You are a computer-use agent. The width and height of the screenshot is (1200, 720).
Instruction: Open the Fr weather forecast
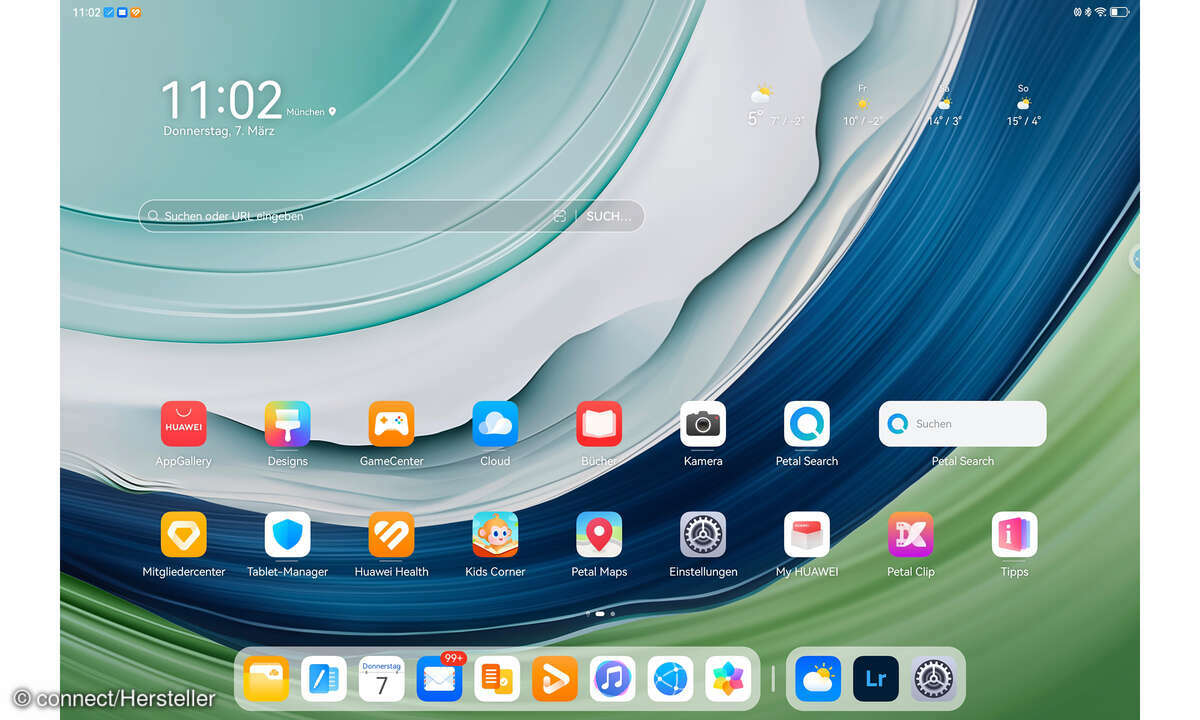point(862,106)
